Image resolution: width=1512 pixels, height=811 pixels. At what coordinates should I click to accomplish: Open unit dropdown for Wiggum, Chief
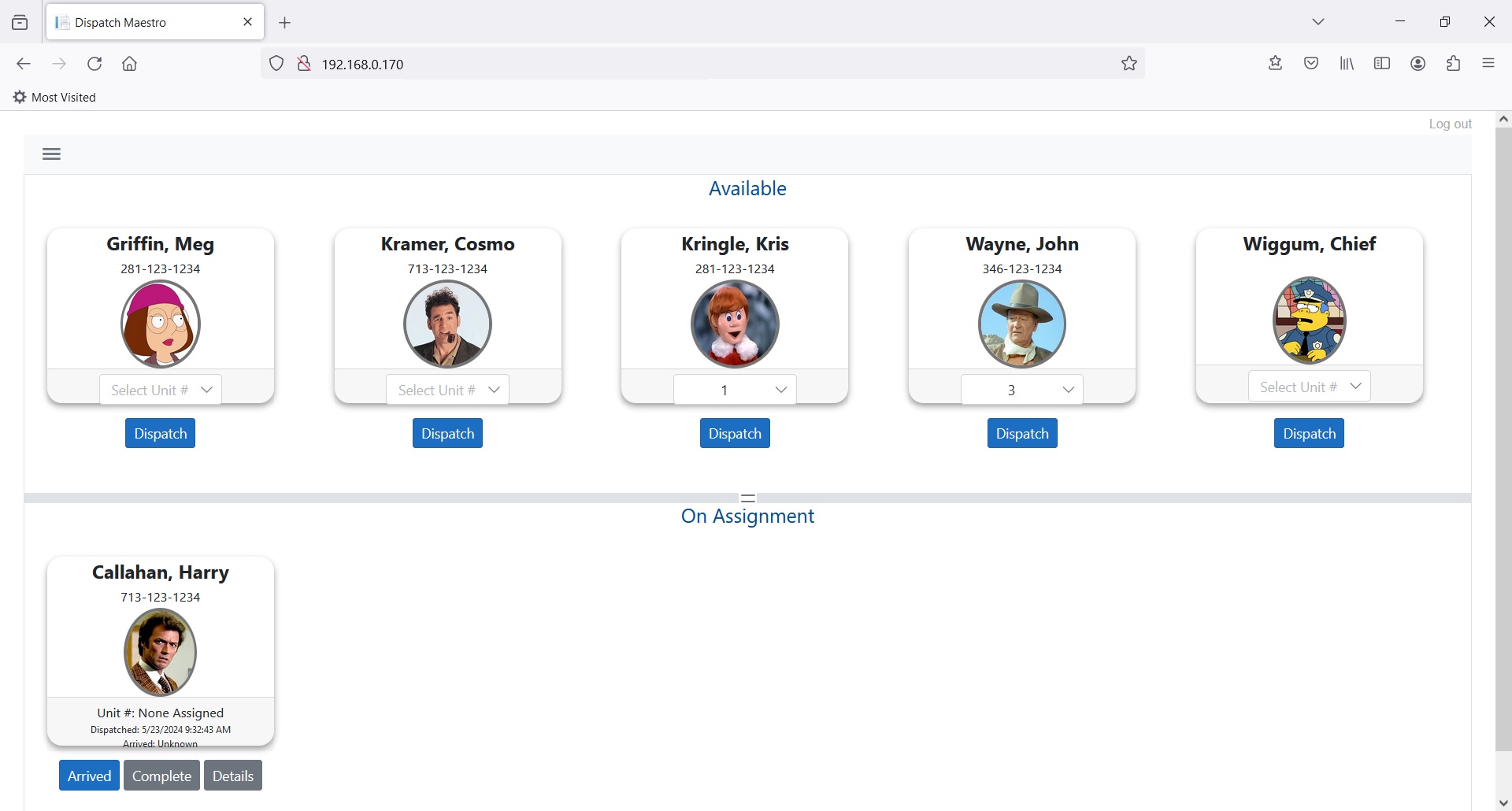click(x=1310, y=387)
